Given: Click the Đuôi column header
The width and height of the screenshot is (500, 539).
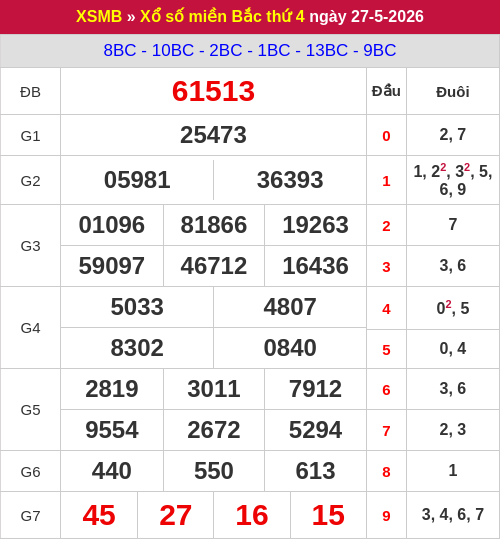Looking at the screenshot, I should [453, 92].
